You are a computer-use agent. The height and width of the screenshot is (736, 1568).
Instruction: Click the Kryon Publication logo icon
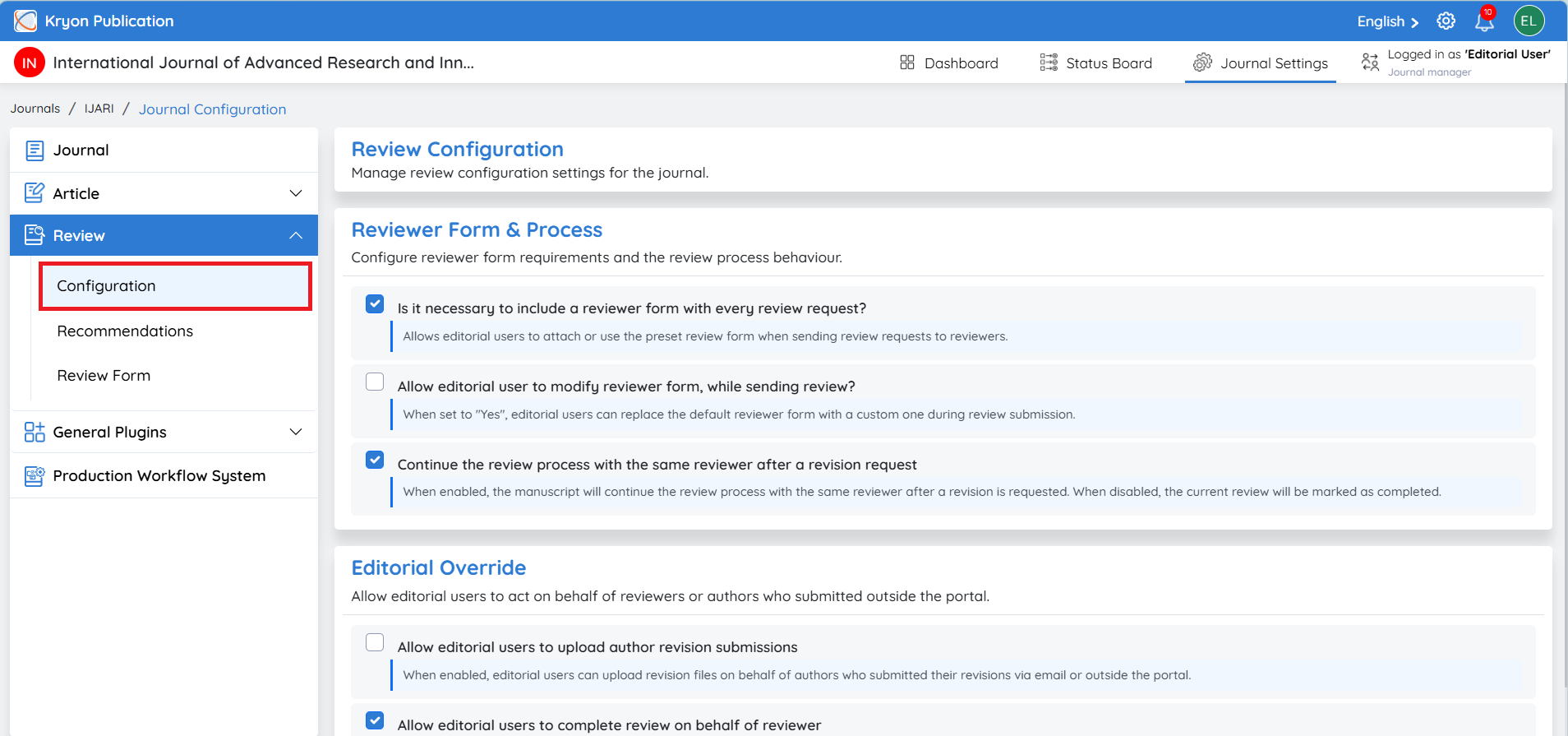pos(25,21)
